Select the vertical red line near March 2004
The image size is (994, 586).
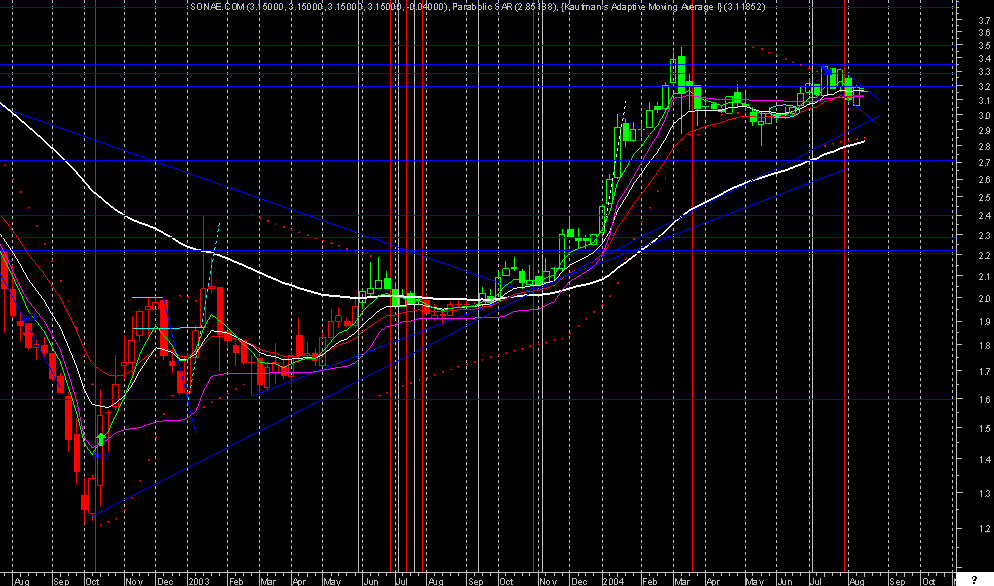[x=692, y=300]
